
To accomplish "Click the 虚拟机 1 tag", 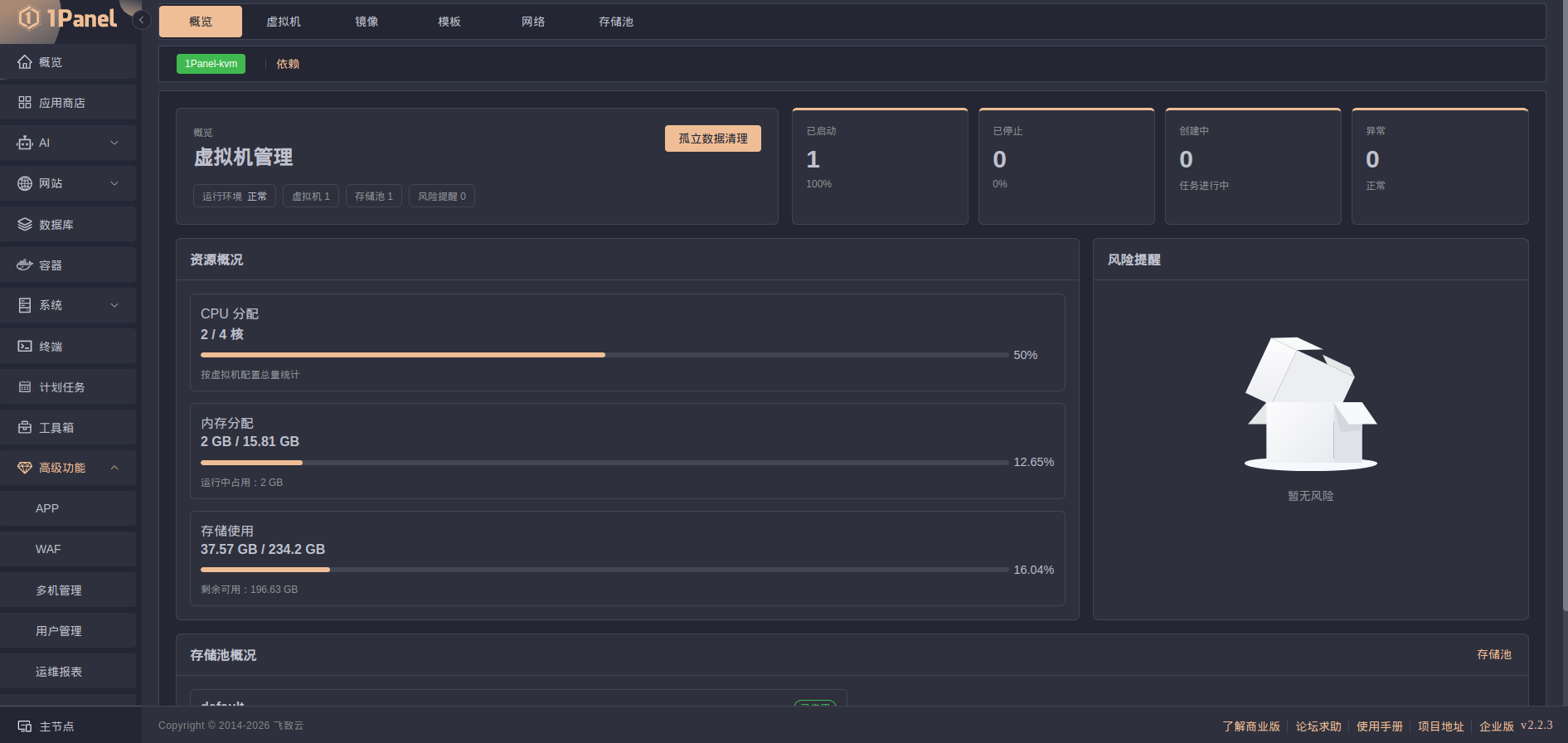I will click(x=311, y=197).
